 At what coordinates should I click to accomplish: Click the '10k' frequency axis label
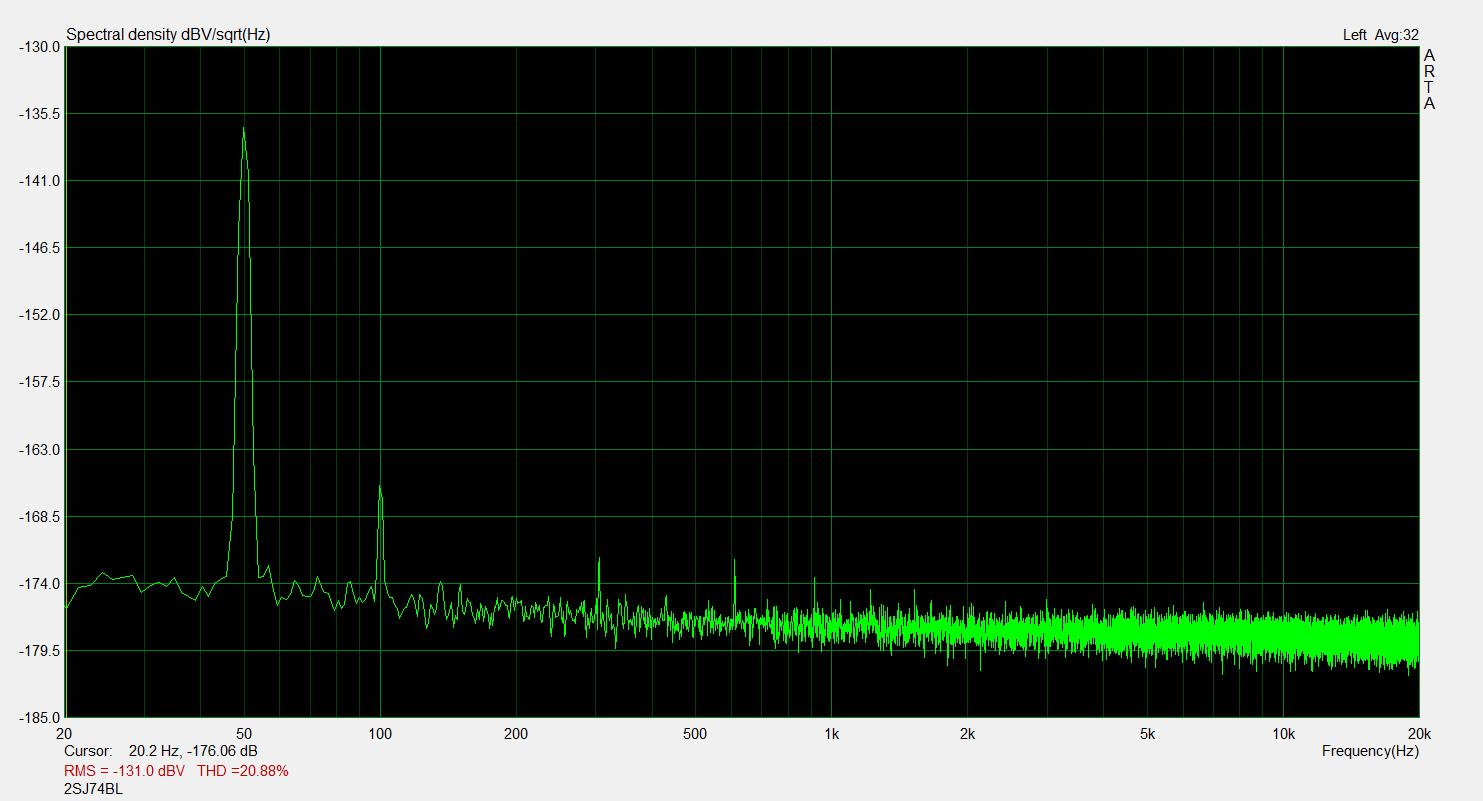coord(1283,734)
